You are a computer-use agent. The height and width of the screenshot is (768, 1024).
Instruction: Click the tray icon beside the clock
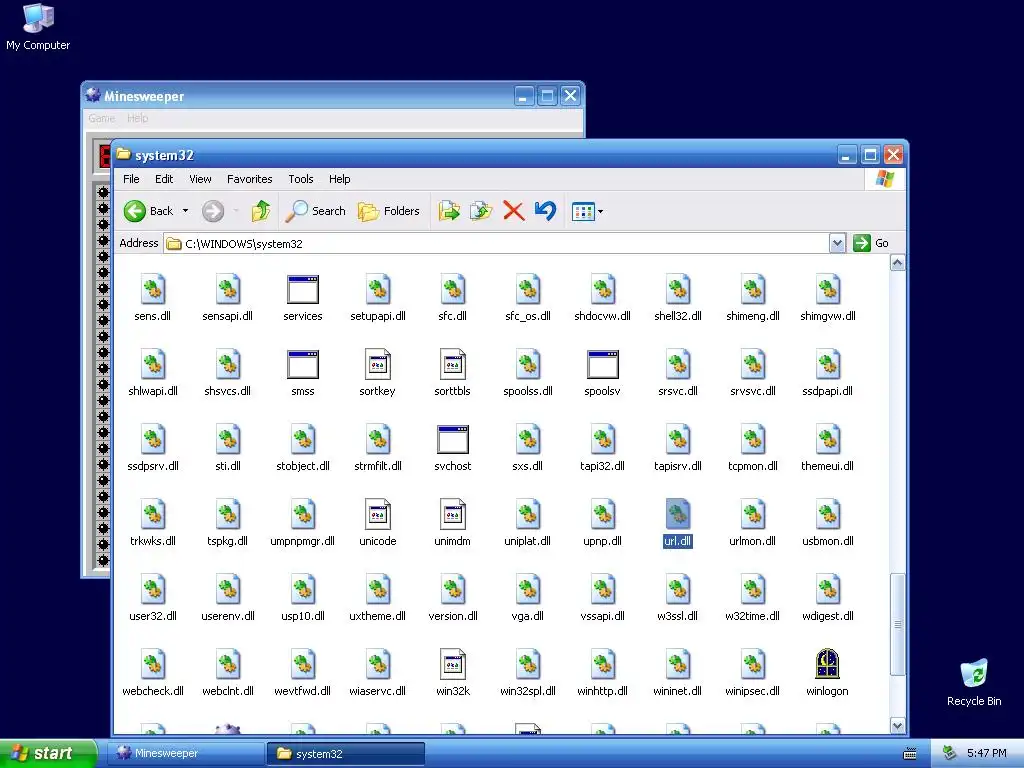(950, 754)
